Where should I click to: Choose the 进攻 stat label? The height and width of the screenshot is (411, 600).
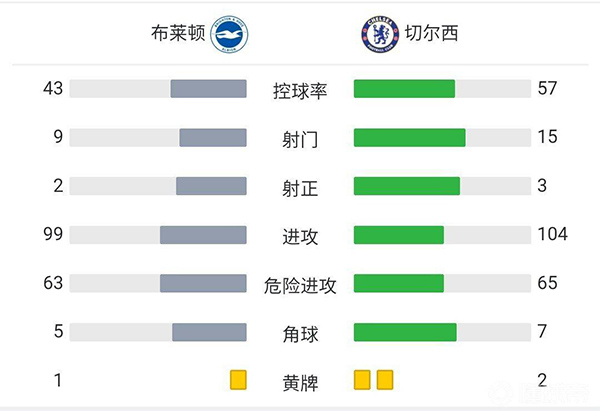click(300, 236)
